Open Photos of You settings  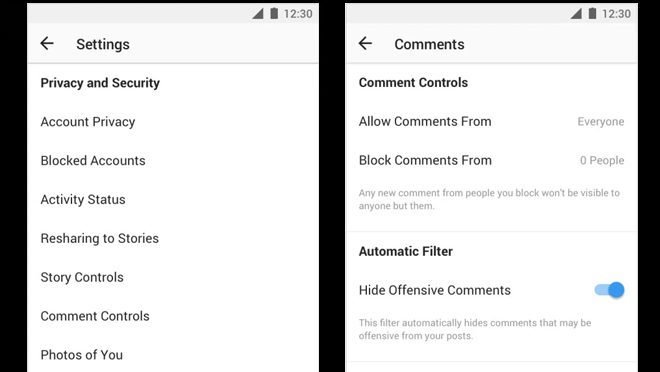[173, 355]
